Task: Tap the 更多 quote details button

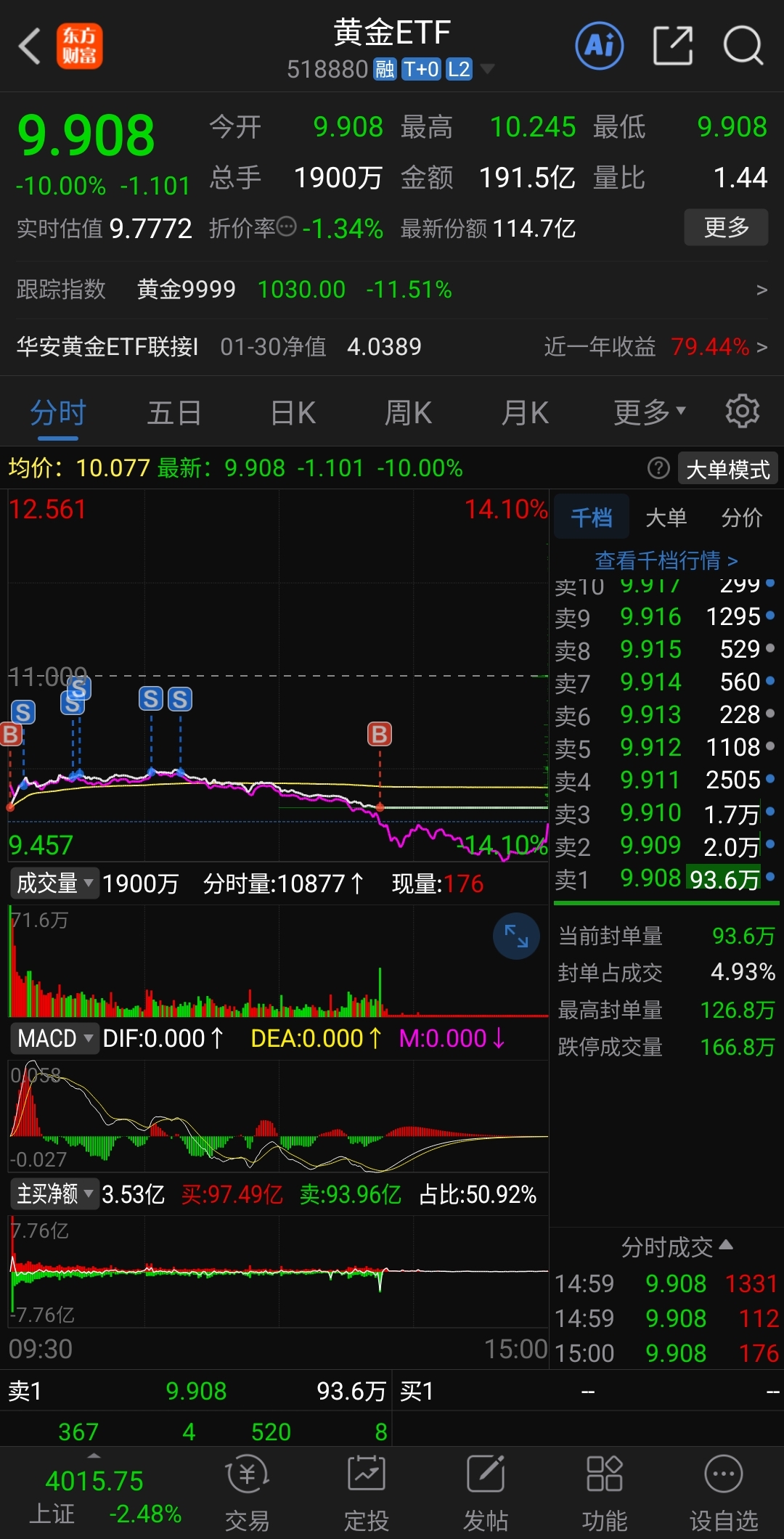Action: coord(726,227)
